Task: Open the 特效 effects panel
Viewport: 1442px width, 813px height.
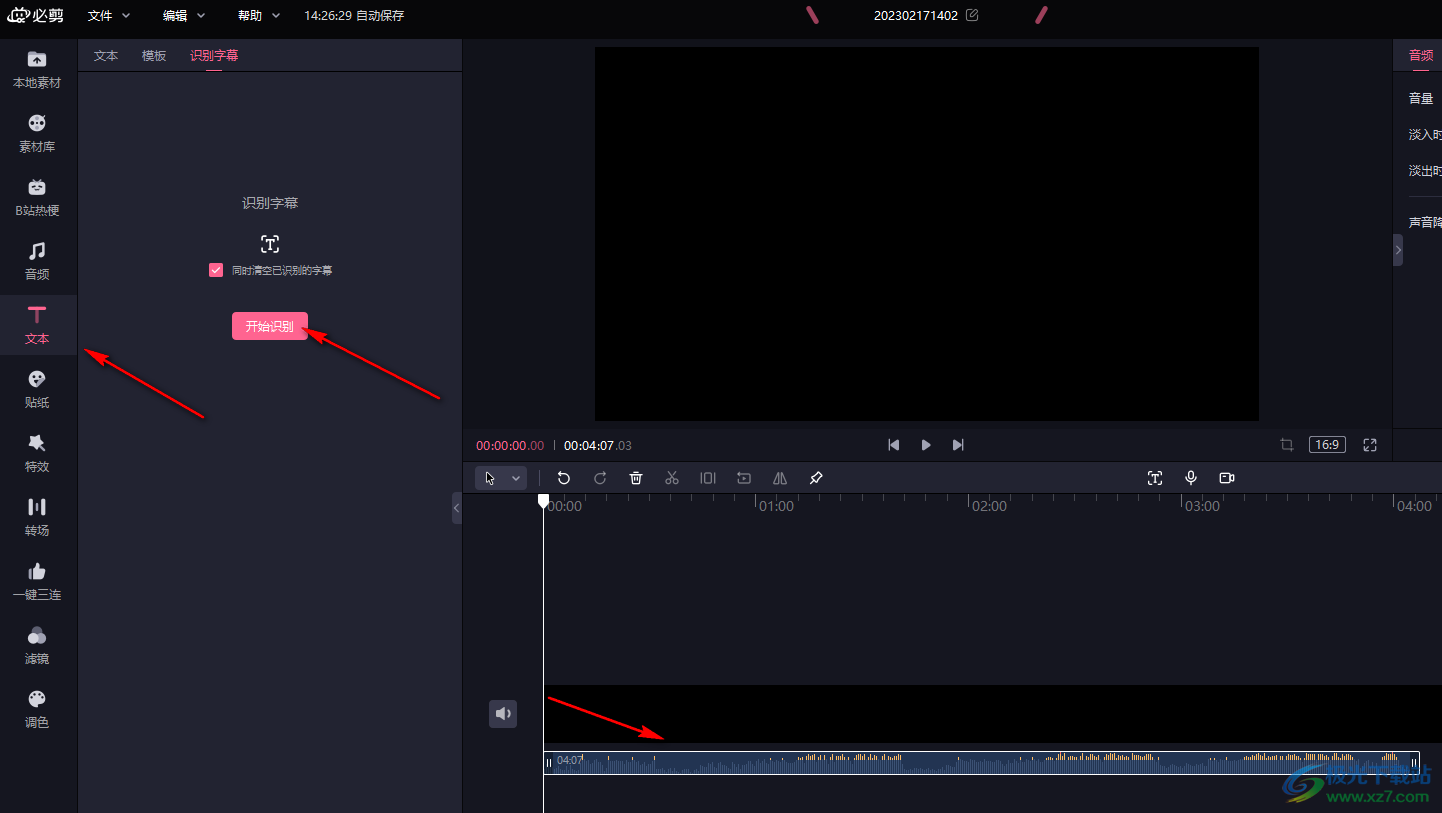Action: (37, 453)
